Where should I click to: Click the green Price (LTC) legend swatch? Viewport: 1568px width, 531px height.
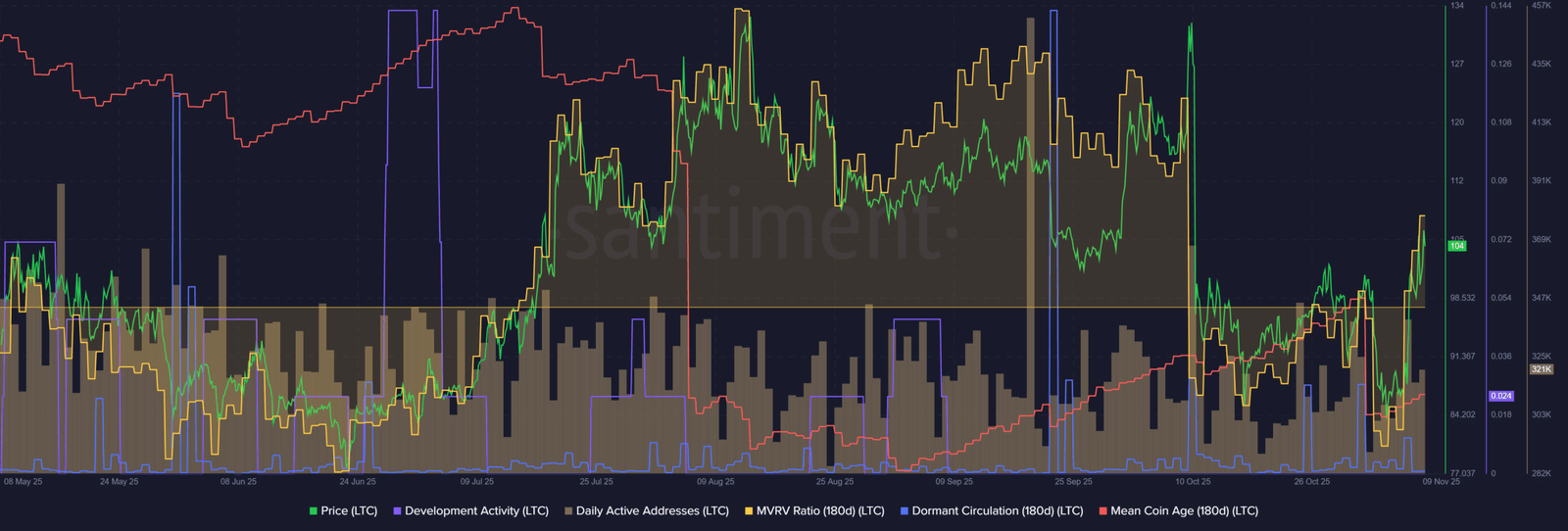coord(314,511)
